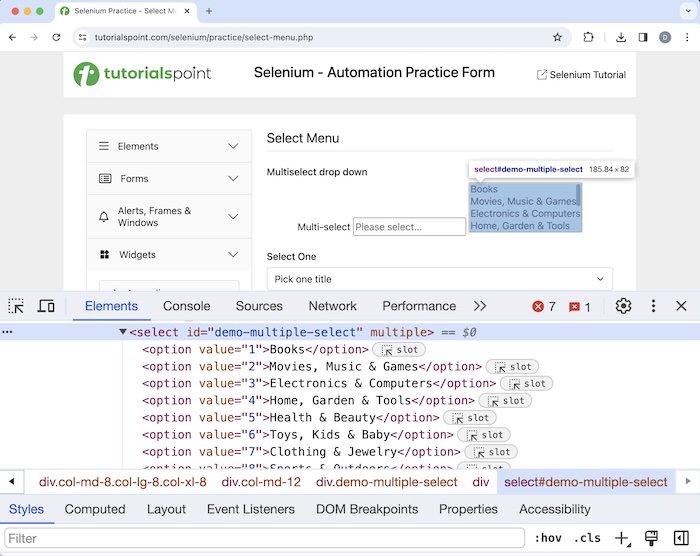Open DevTools settings gear
Viewport: 700px width, 556px height.
(x=623, y=306)
